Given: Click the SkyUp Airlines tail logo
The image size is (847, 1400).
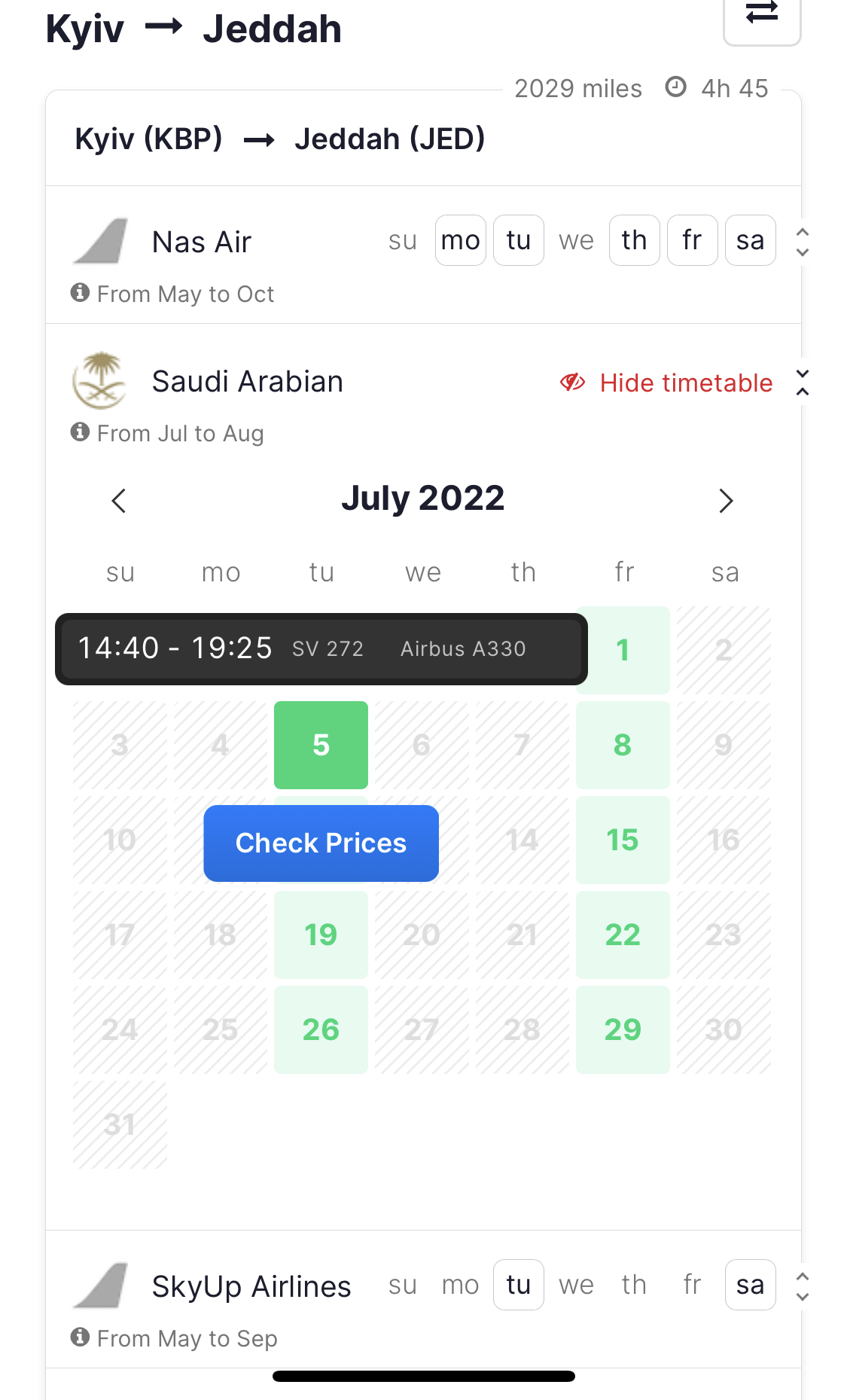Looking at the screenshot, I should [x=102, y=1286].
